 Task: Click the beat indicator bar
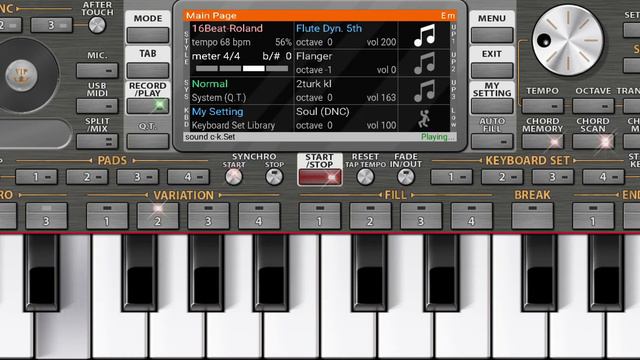(x=242, y=69)
